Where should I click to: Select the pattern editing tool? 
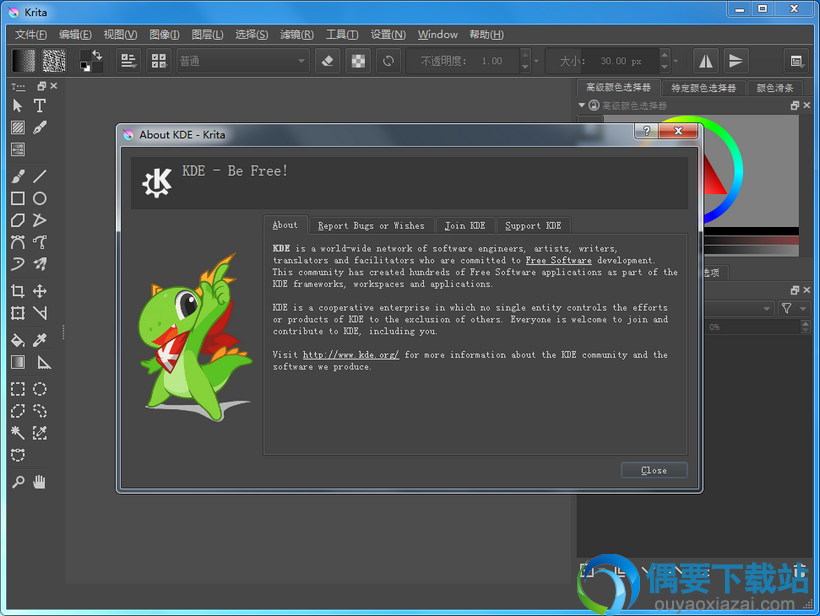coord(18,128)
